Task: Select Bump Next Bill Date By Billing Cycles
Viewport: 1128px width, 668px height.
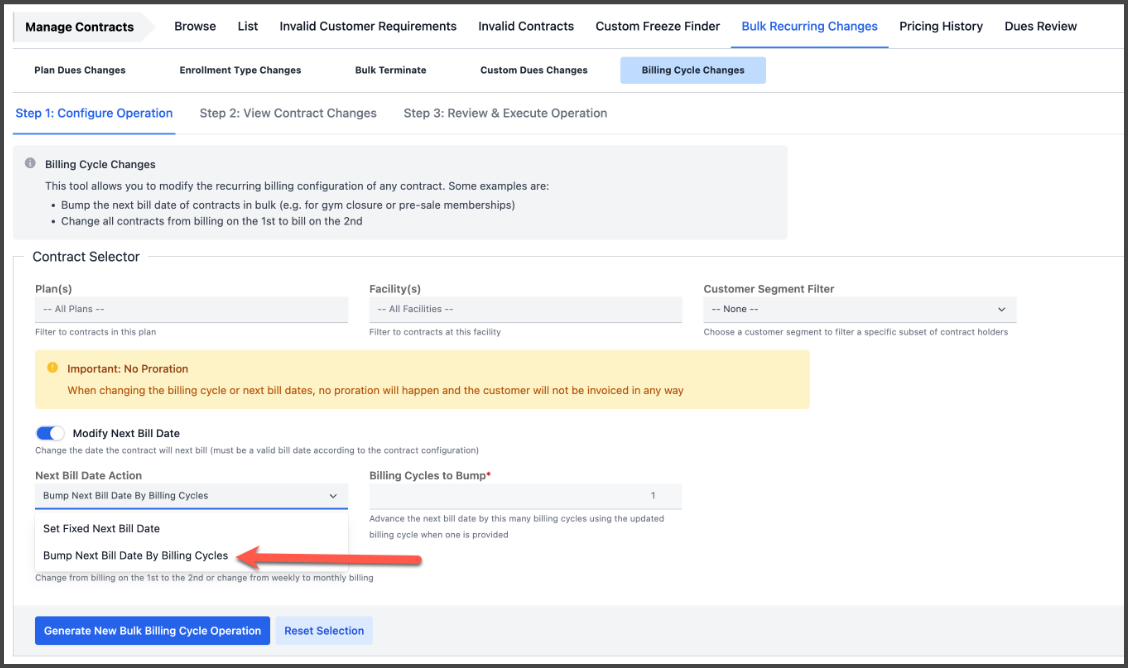Action: (136, 556)
